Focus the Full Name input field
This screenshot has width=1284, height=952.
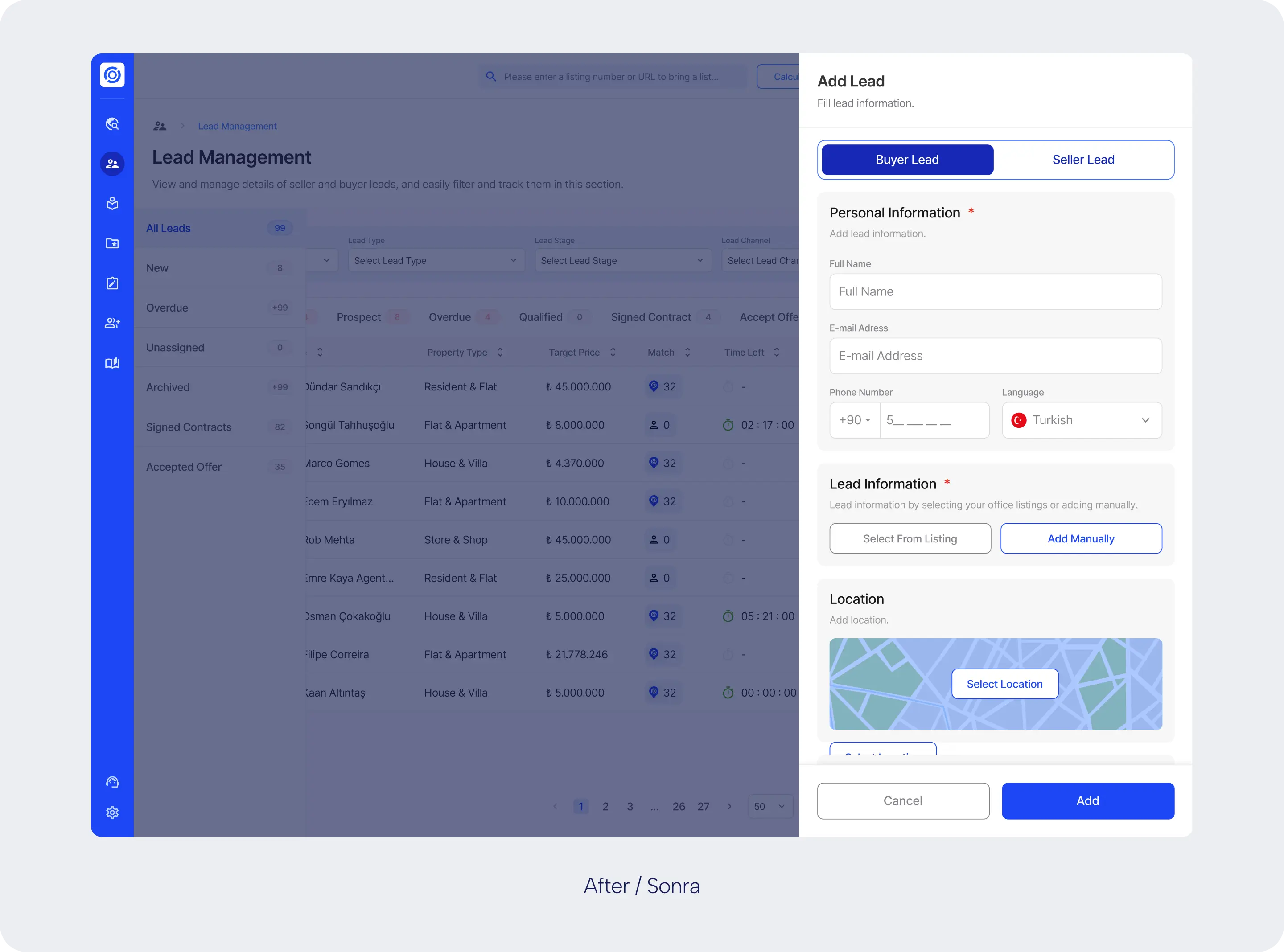click(995, 291)
